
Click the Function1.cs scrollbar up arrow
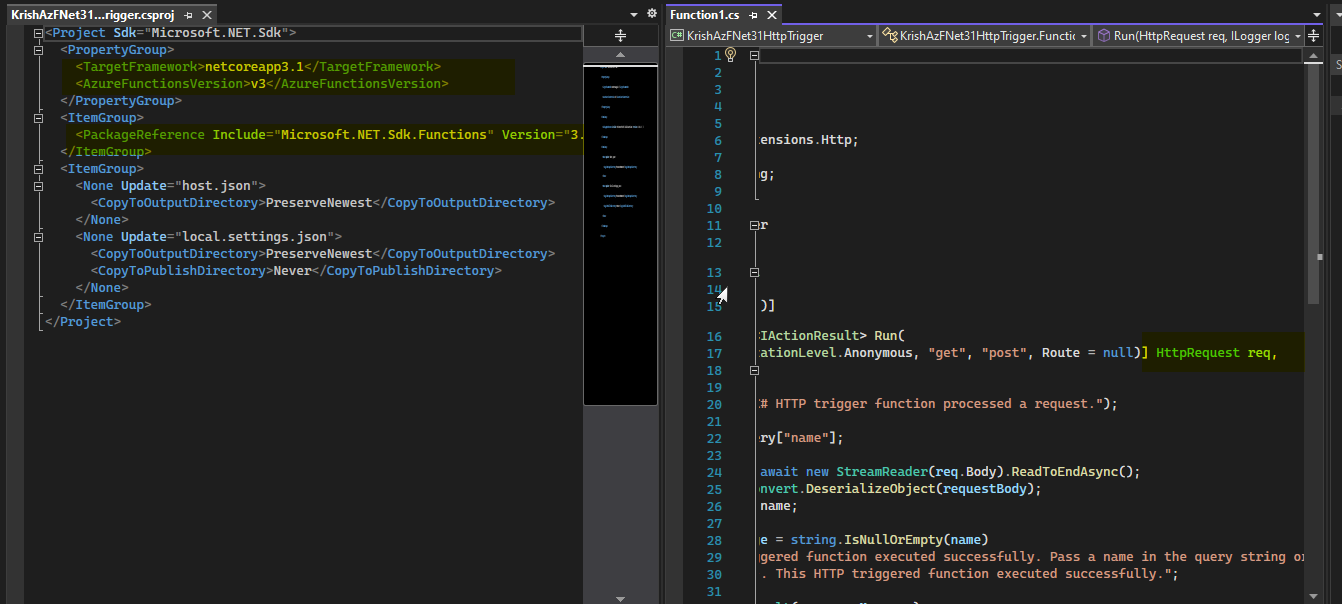click(x=1314, y=56)
